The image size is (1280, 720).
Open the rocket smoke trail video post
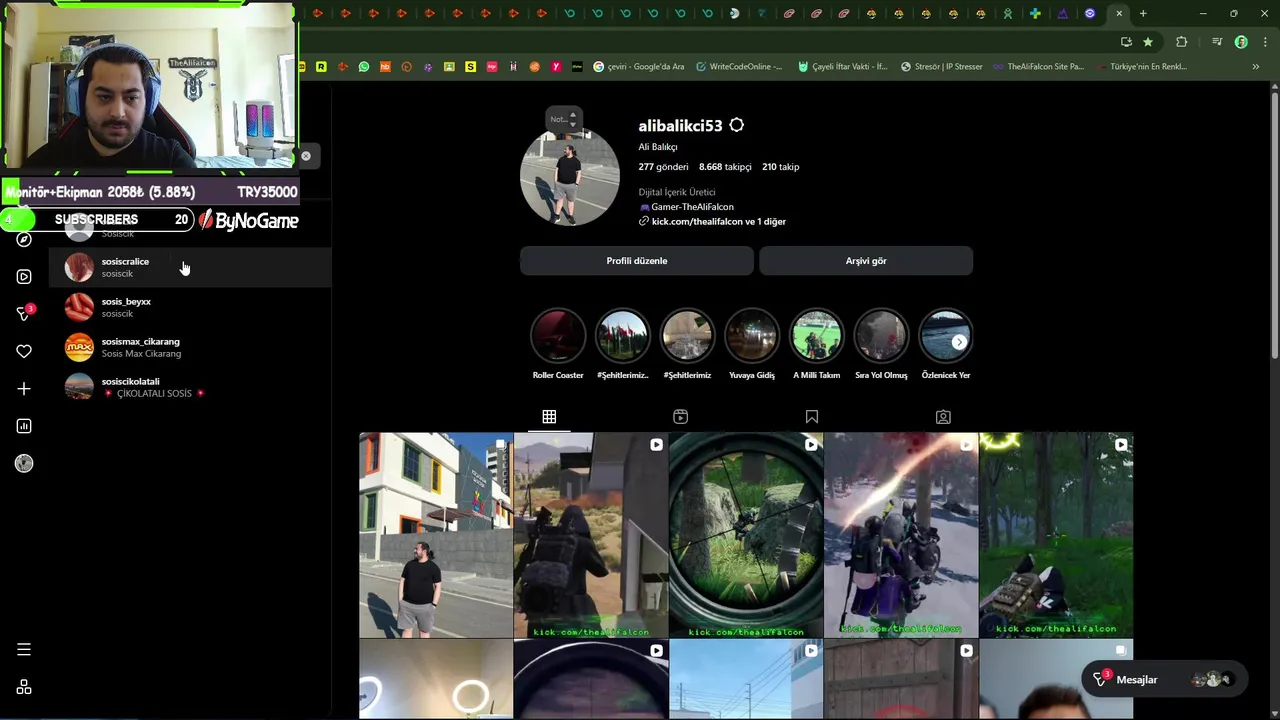pyautogui.click(x=901, y=535)
